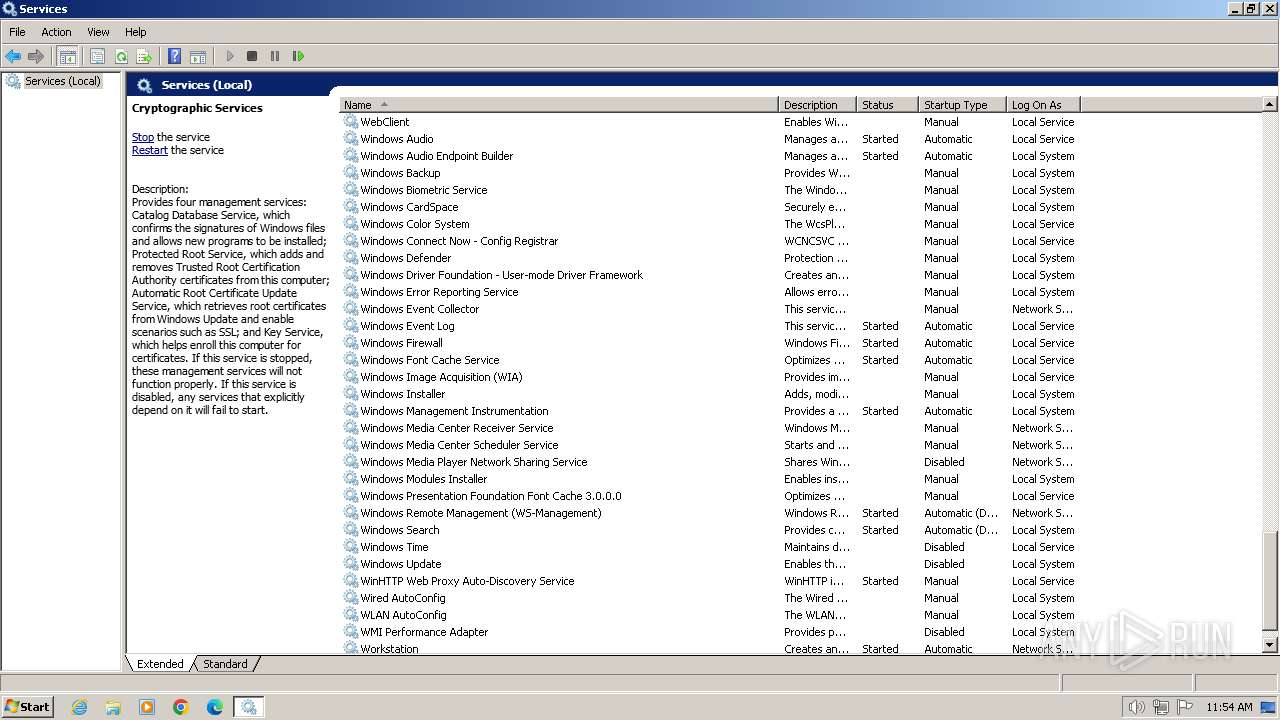Select Windows Font Cache Service

430,360
